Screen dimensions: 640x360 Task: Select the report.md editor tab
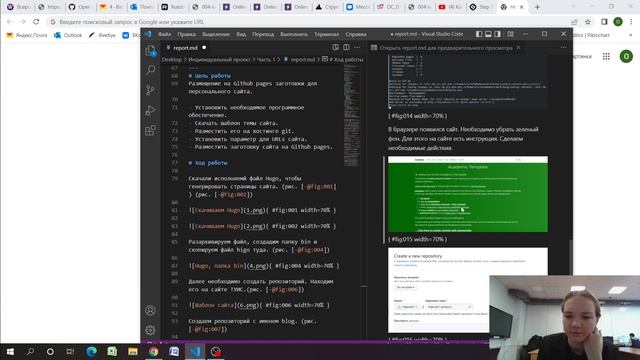point(185,48)
